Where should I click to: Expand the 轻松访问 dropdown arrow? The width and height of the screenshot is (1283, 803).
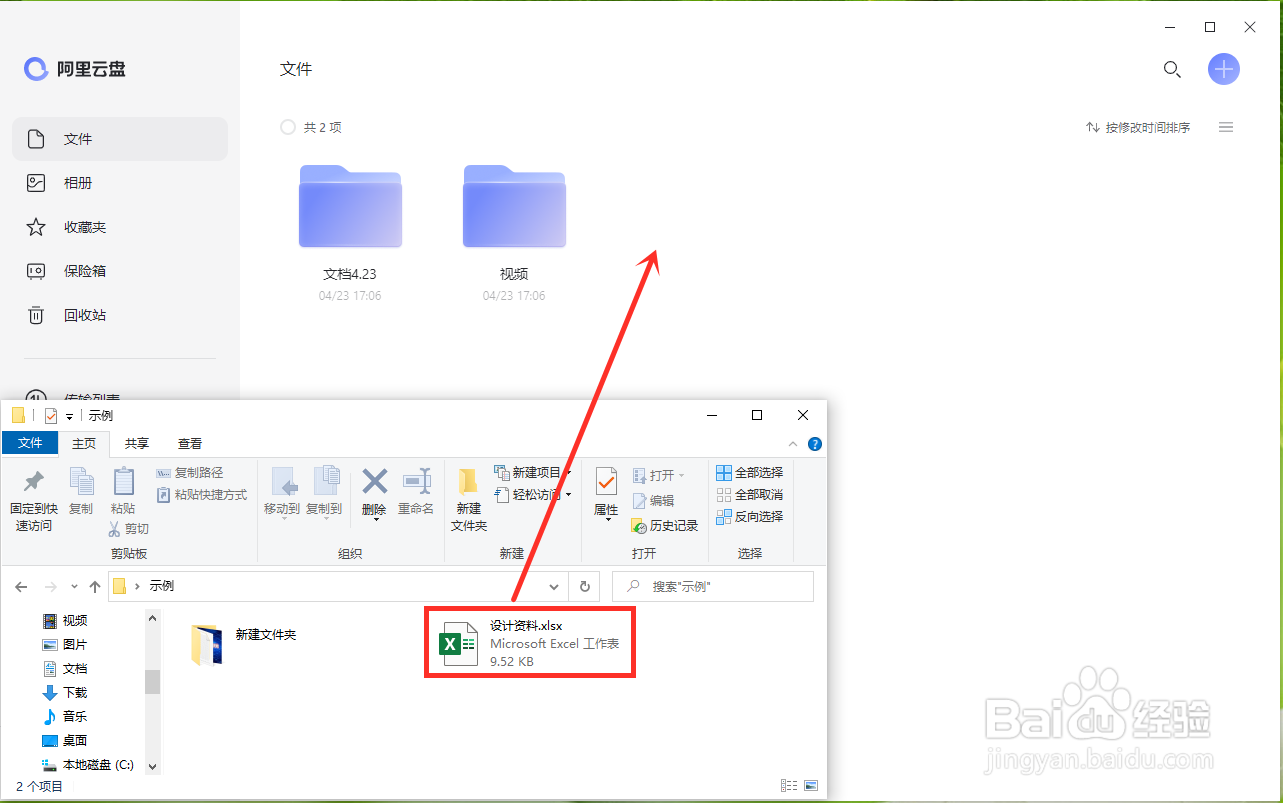pos(567,495)
